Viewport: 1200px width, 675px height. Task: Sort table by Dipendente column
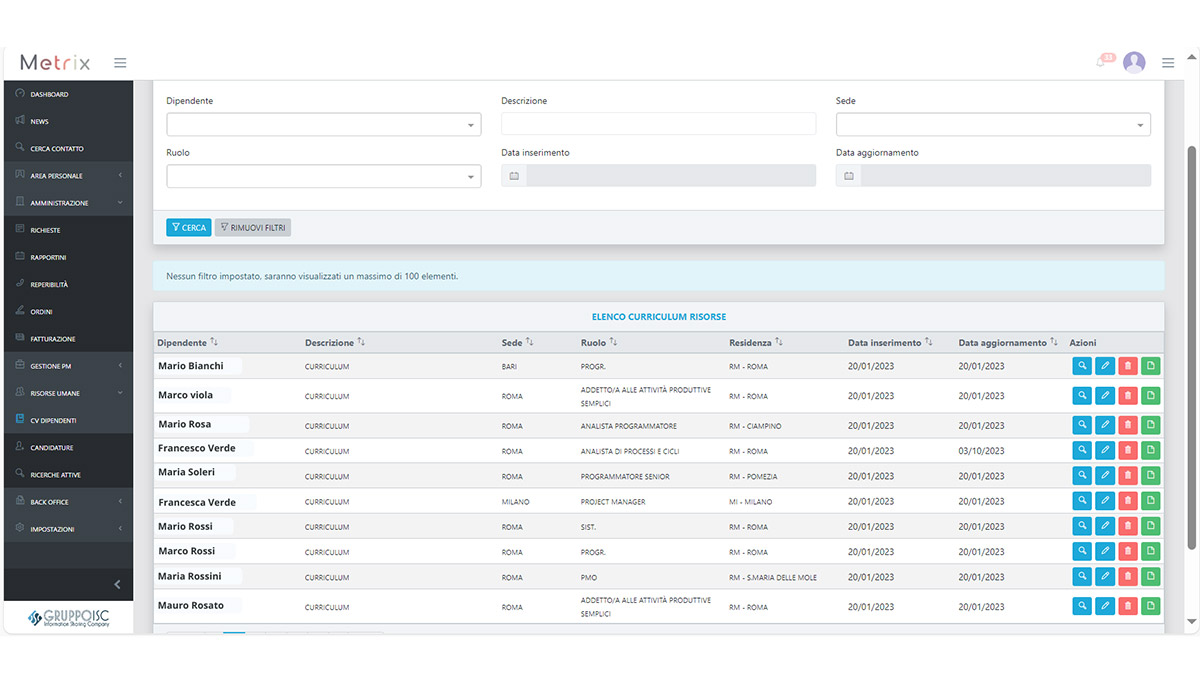[x=187, y=343]
